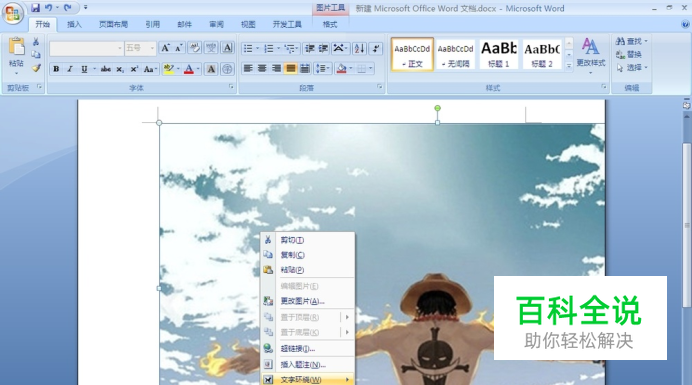Select the 标题 1 style
The width and height of the screenshot is (692, 385).
click(499, 54)
